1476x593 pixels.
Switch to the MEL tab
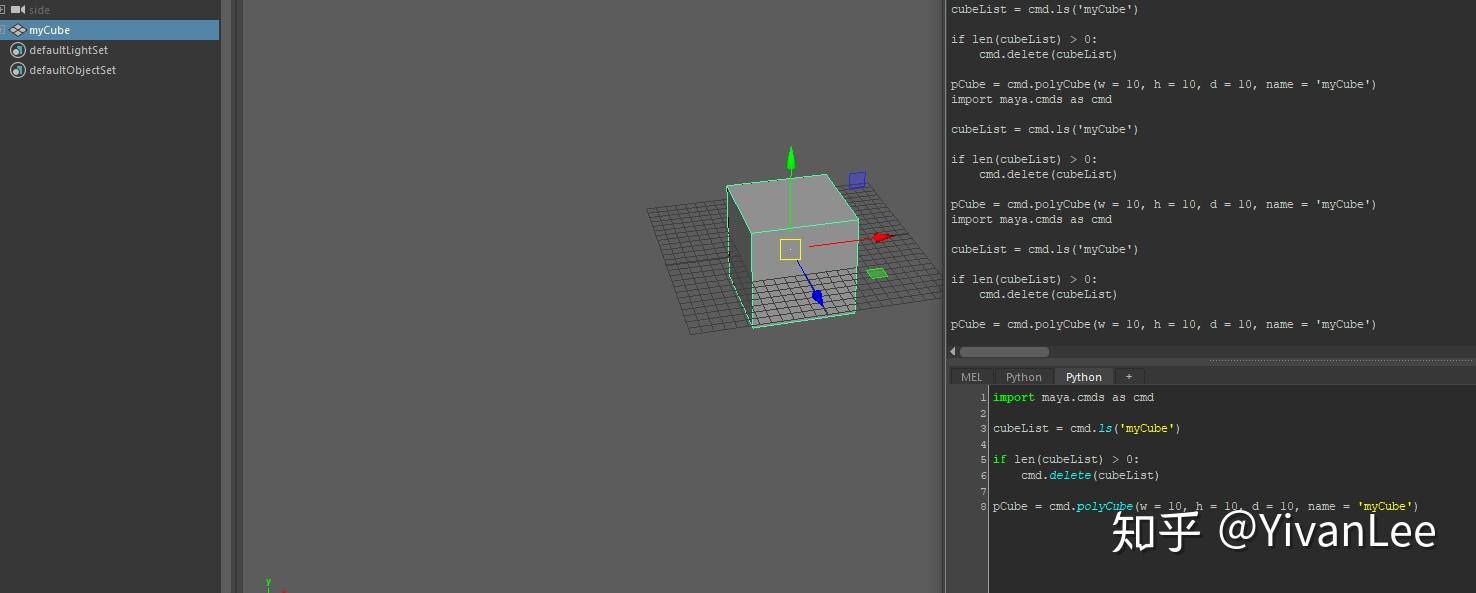coord(970,377)
